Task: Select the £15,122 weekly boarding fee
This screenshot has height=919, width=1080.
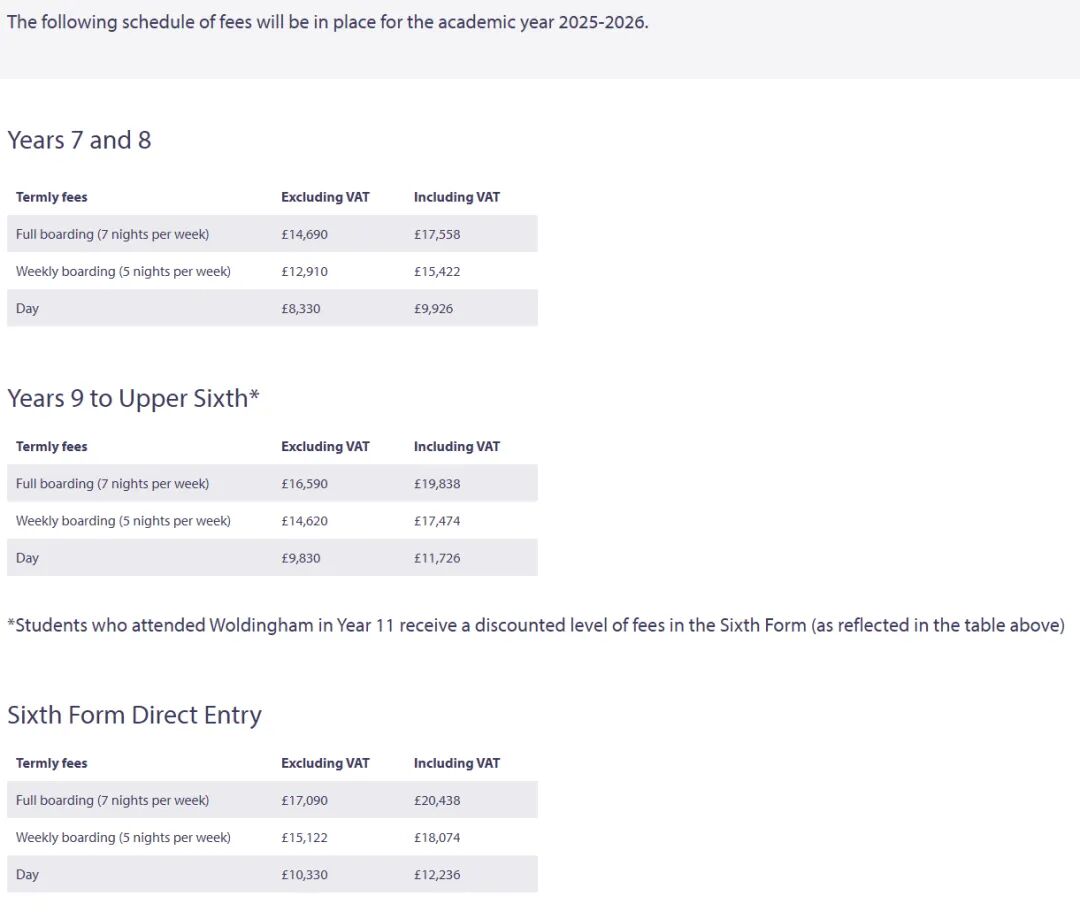Action: pyautogui.click(x=304, y=837)
